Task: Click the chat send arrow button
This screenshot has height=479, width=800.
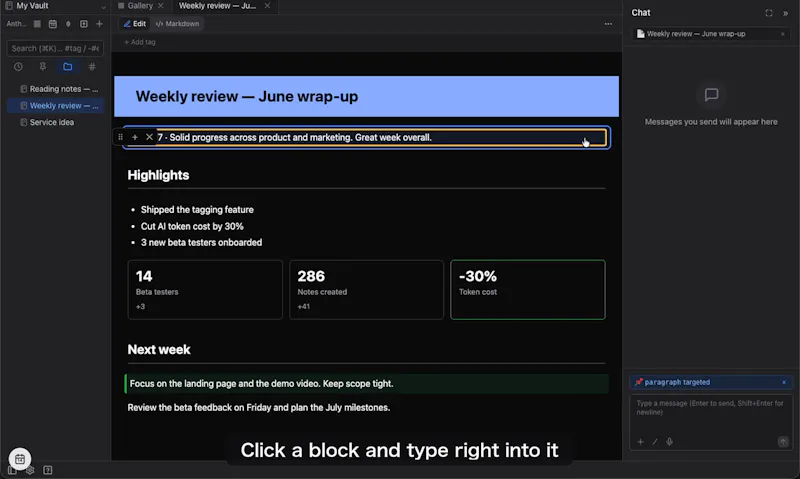Action: click(x=783, y=442)
